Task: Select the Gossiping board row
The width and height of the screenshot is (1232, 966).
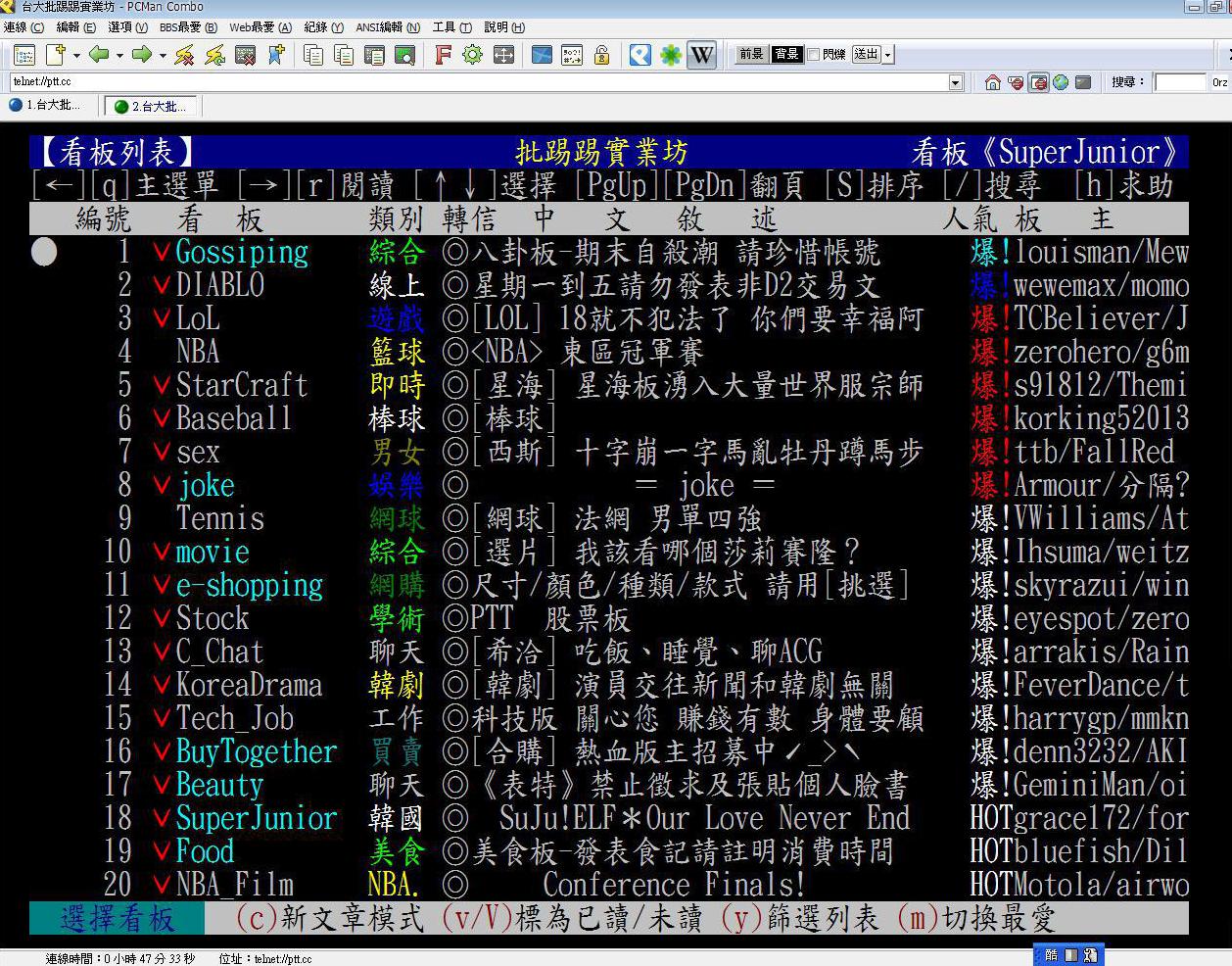Action: (x=609, y=253)
